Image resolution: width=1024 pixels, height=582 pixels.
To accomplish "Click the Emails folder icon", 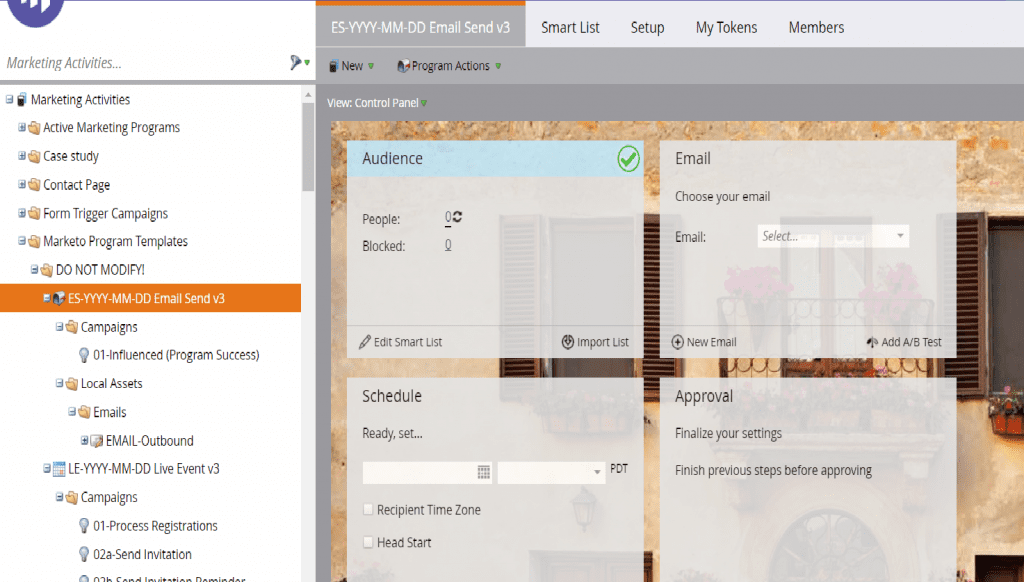I will point(84,412).
